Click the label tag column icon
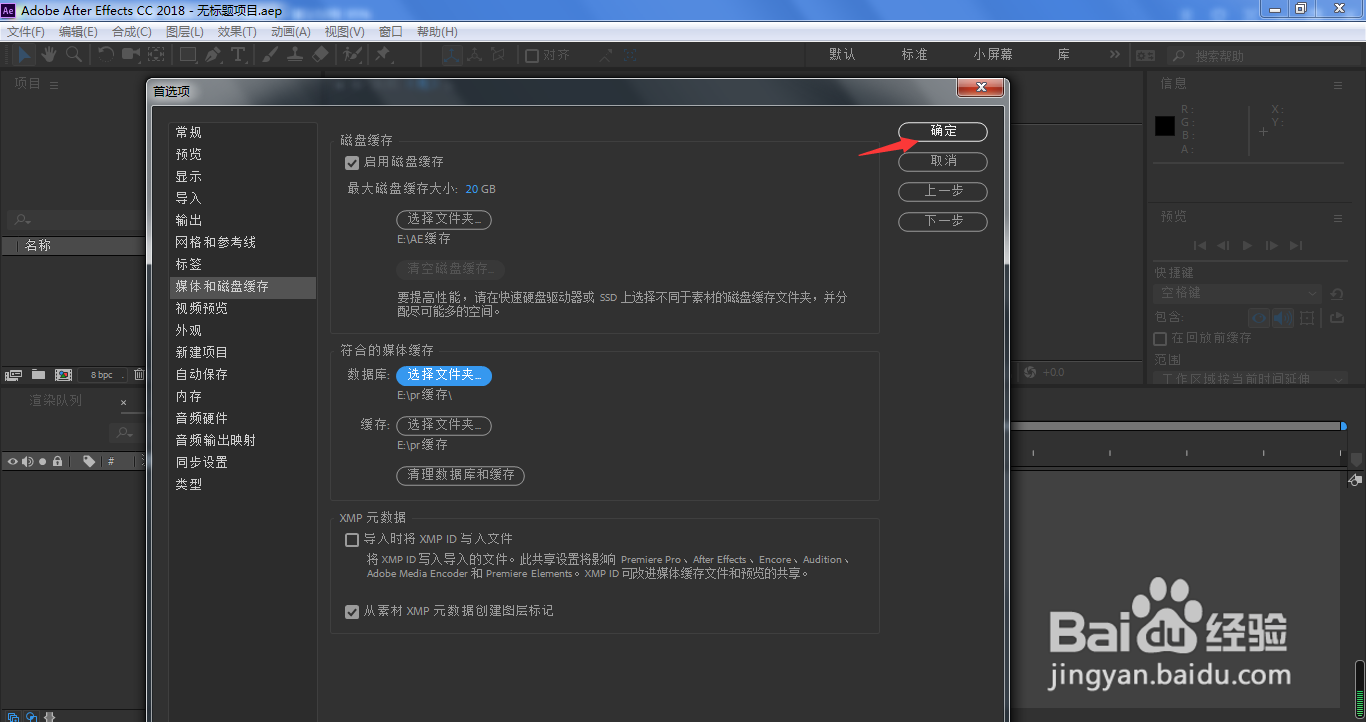 pyautogui.click(x=89, y=461)
